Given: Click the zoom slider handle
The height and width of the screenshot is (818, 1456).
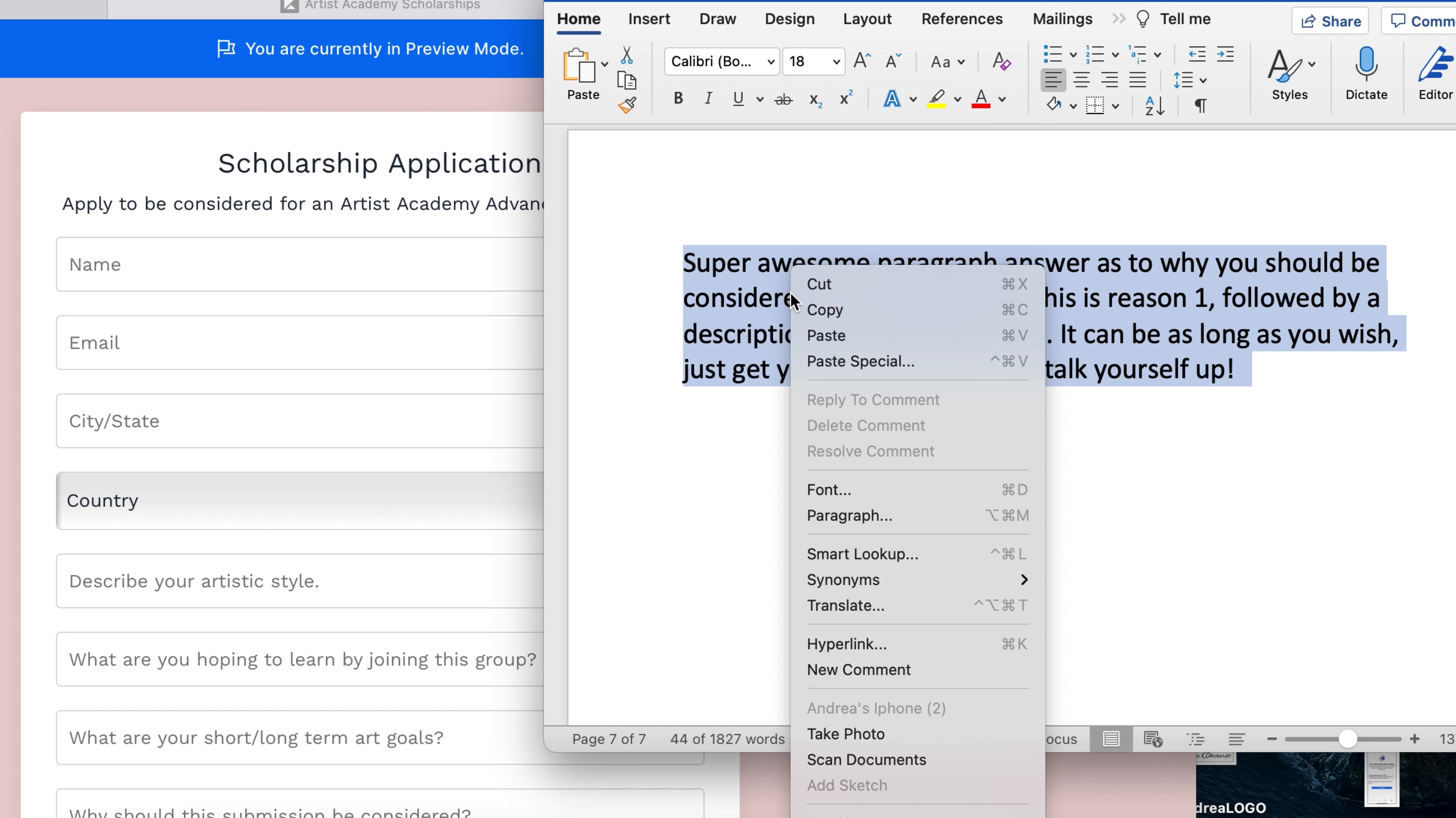Looking at the screenshot, I should coord(1348,739).
